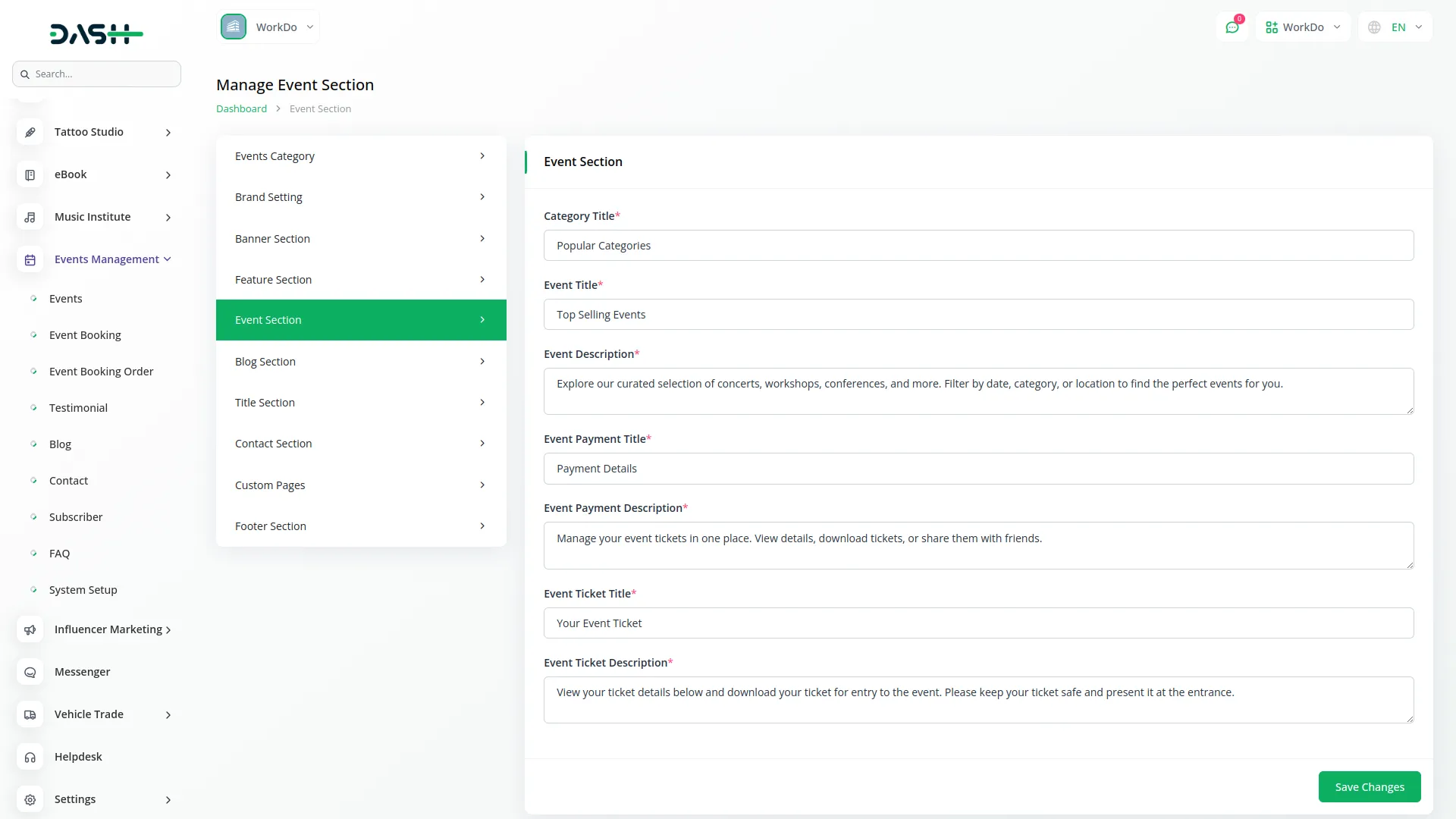Click the Vehicle Trade truck icon

(x=30, y=715)
